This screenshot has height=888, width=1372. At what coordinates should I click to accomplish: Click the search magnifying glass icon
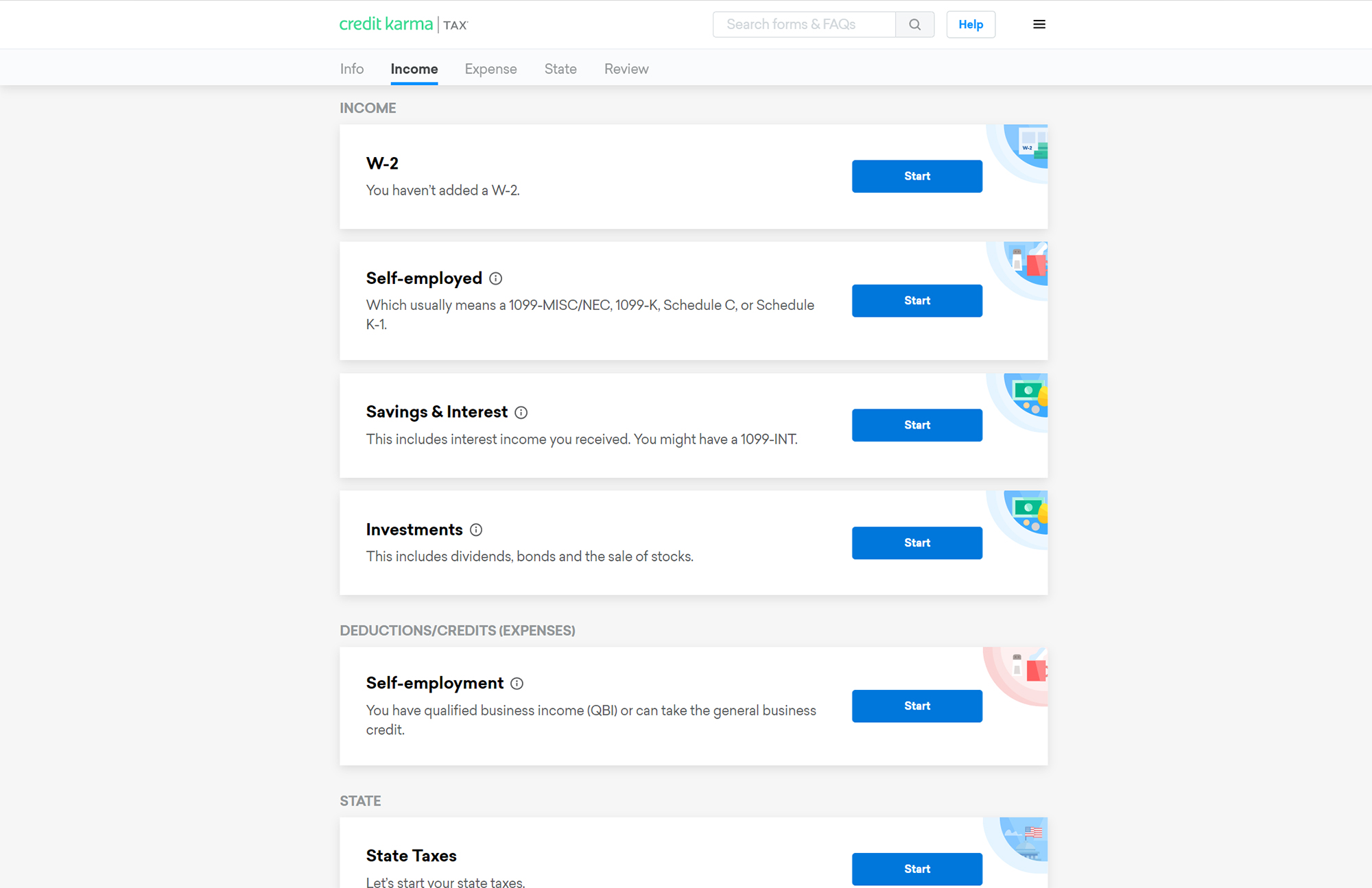tap(914, 24)
